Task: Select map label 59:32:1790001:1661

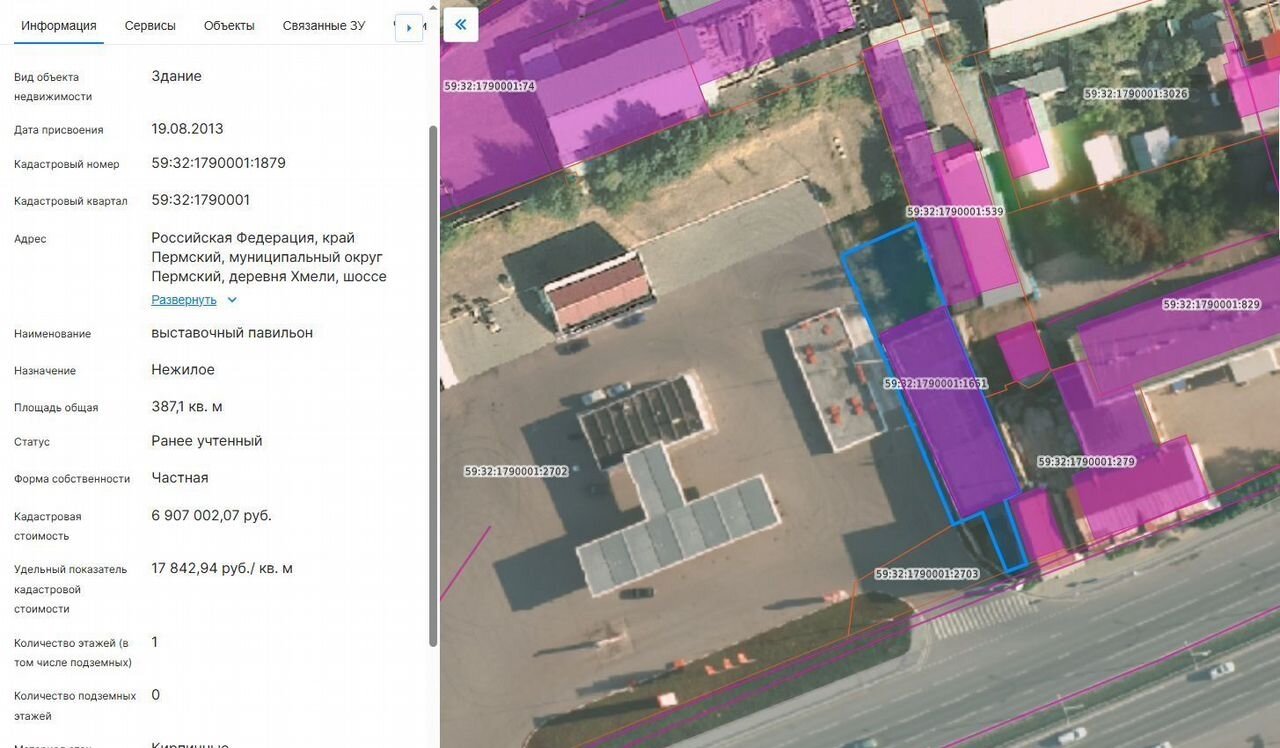Action: click(x=935, y=384)
